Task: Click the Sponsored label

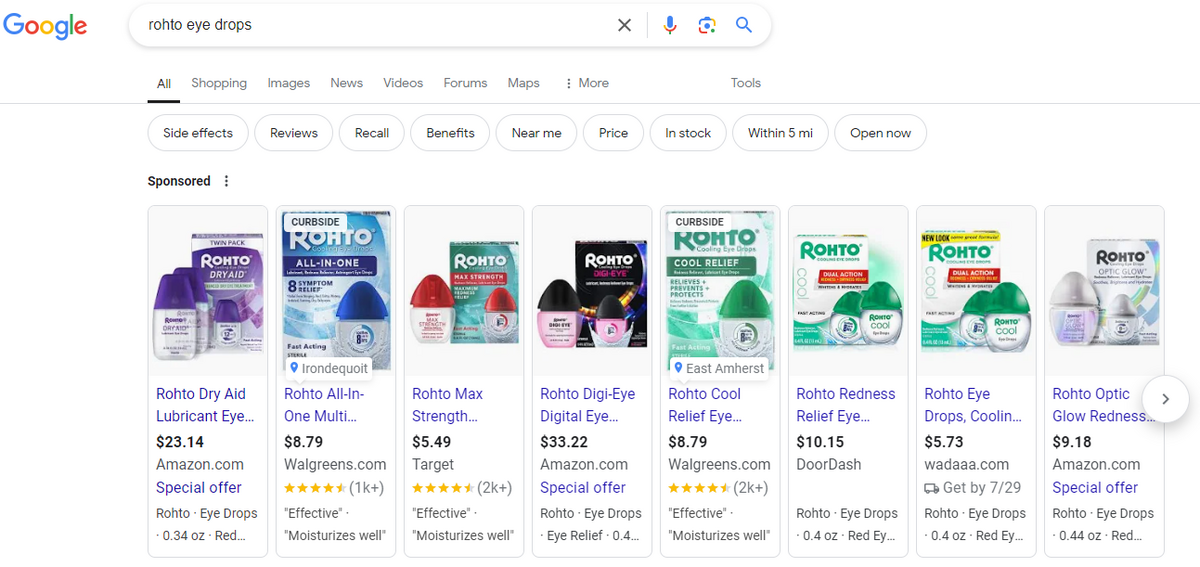Action: [x=179, y=181]
